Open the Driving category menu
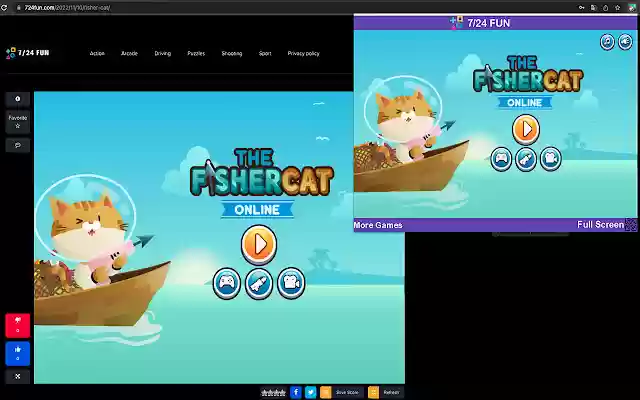This screenshot has width=640, height=400. 162,53
